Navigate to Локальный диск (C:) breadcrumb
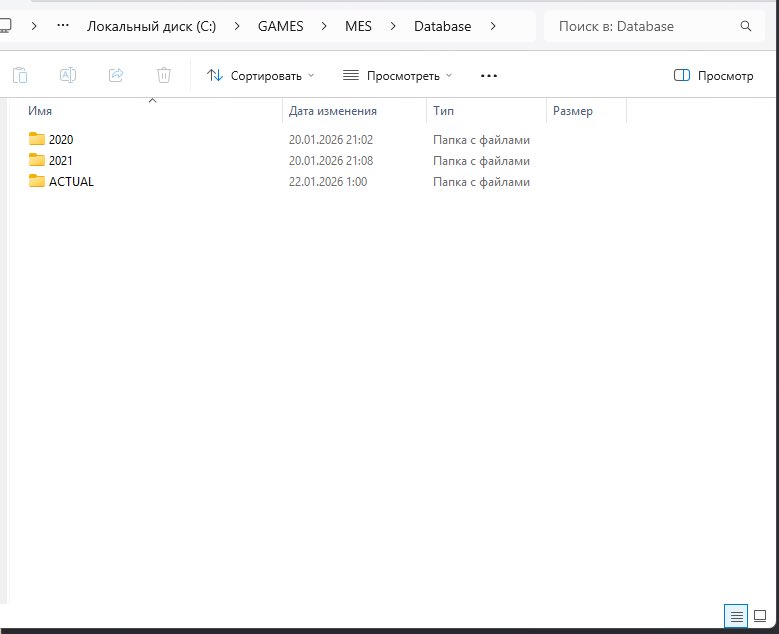779x634 pixels. point(152,26)
